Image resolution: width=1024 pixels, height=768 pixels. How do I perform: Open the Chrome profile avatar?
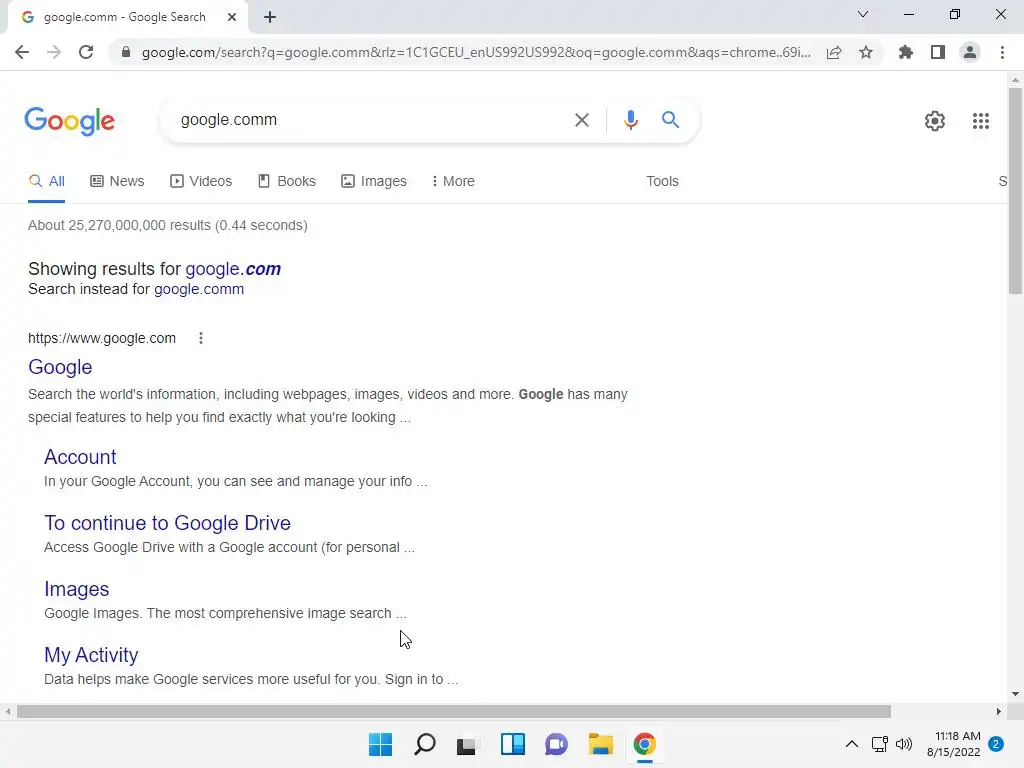click(x=970, y=52)
